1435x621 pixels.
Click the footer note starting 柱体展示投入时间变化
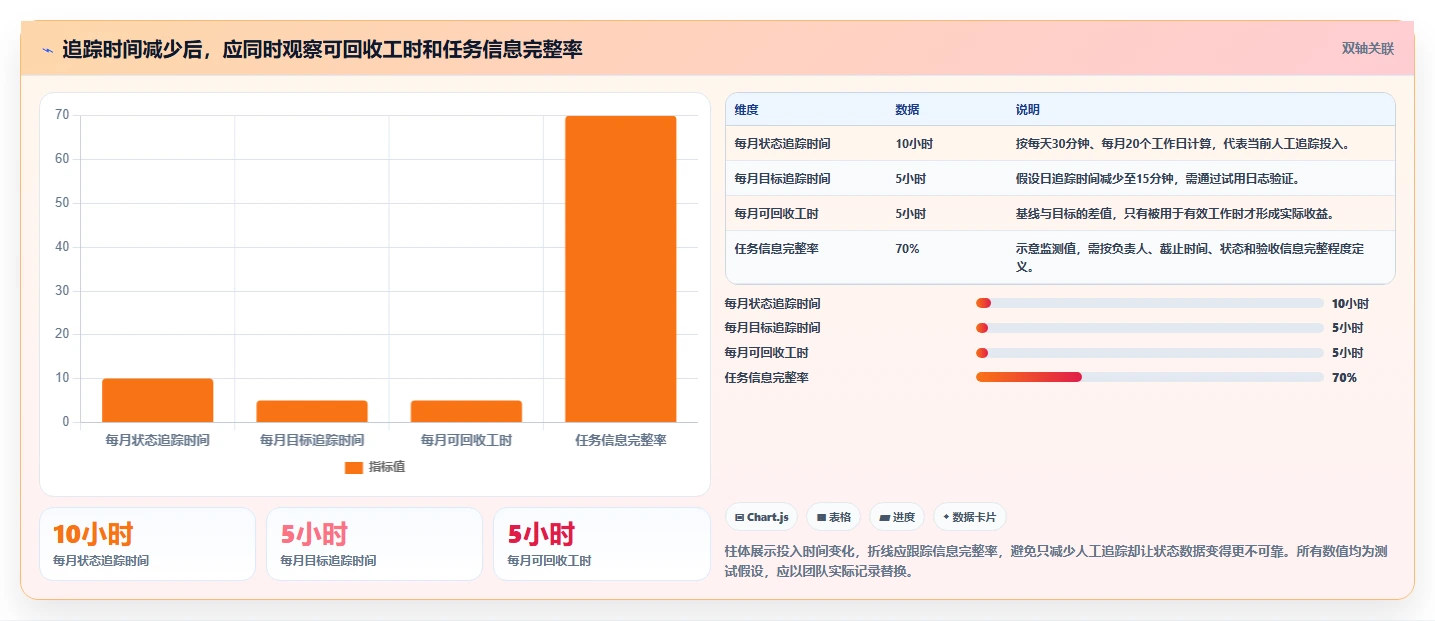[1054, 562]
